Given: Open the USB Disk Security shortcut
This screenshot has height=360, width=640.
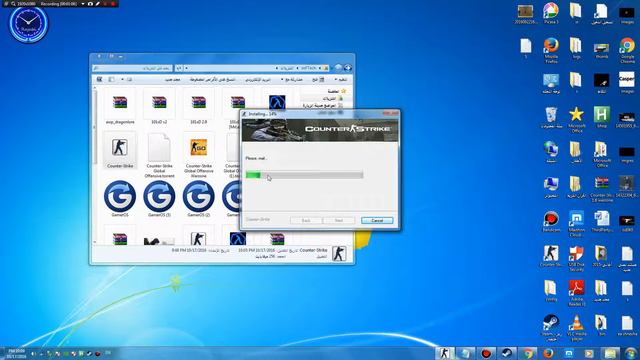Looking at the screenshot, I should pyautogui.click(x=576, y=258).
